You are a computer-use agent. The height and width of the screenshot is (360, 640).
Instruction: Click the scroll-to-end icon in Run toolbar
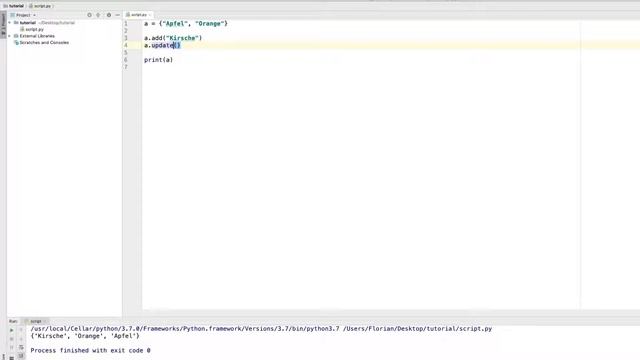tap(21, 356)
